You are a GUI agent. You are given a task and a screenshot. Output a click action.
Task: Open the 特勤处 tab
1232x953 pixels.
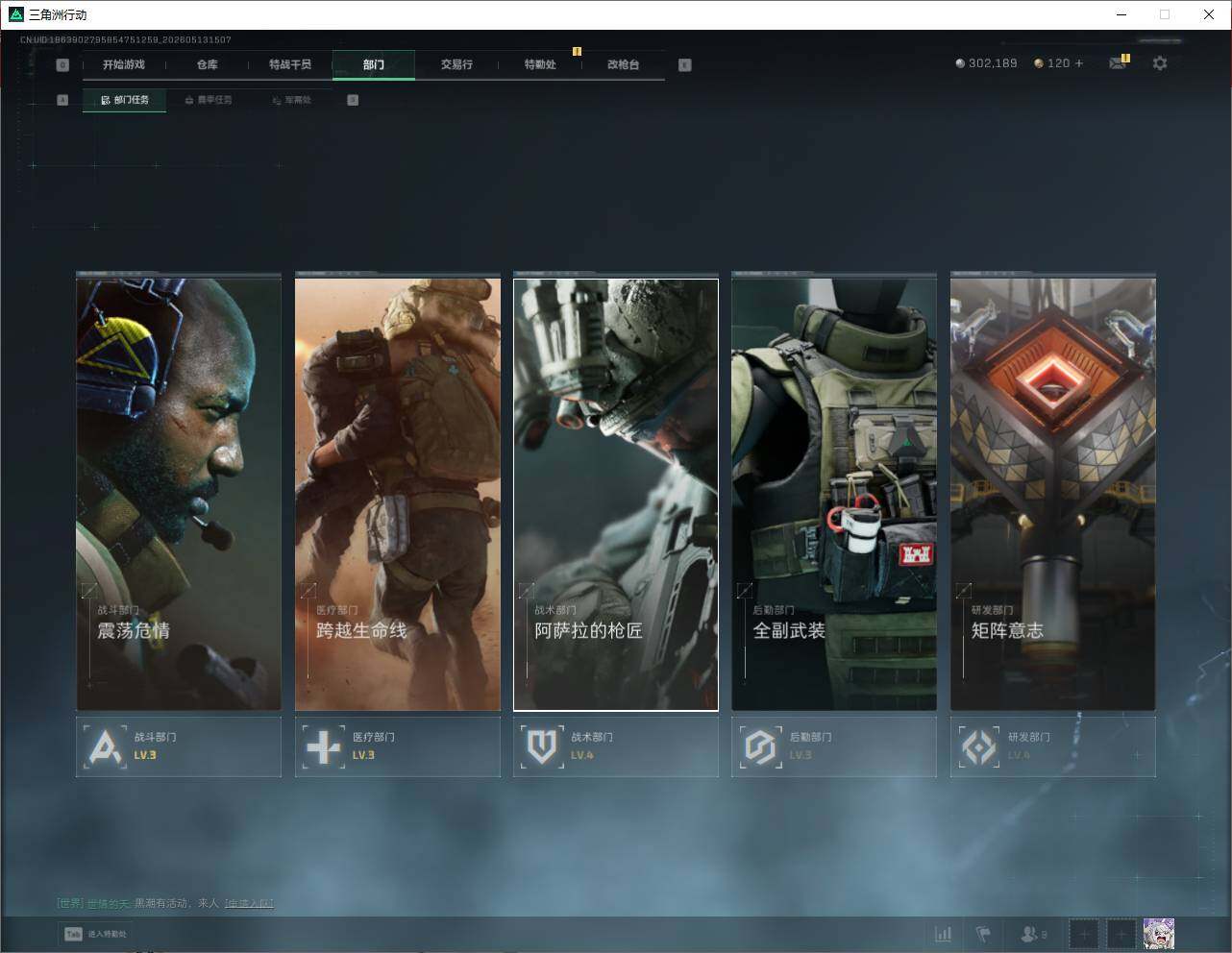pyautogui.click(x=540, y=64)
